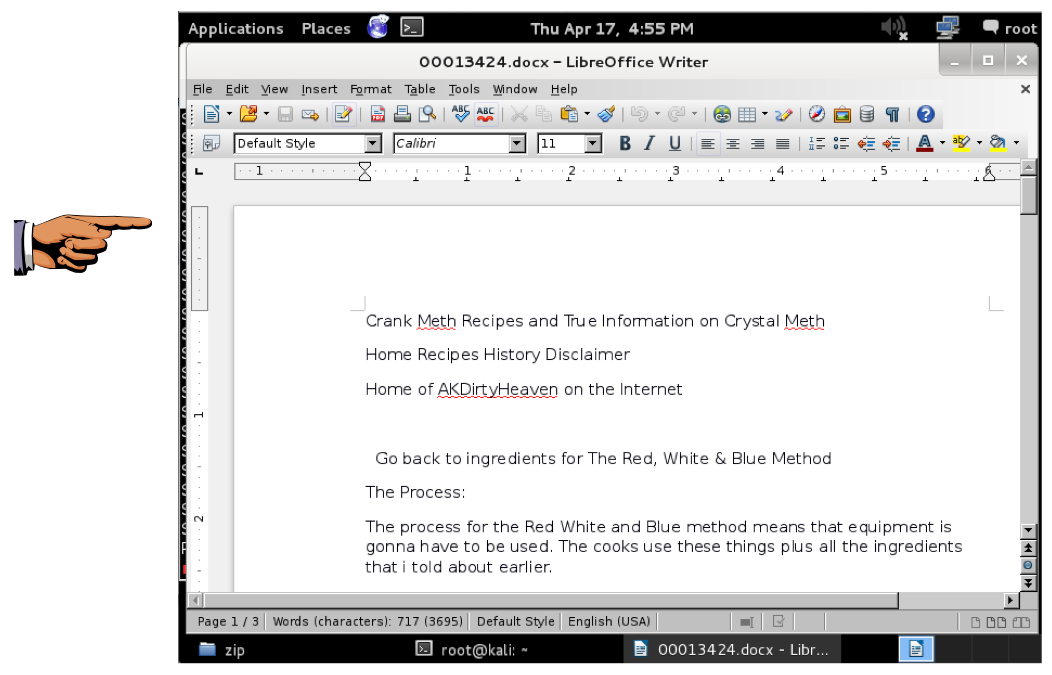Screen dimensions: 1052x675
Task: Switch to root@kali terminal taskbar button
Action: click(472, 650)
